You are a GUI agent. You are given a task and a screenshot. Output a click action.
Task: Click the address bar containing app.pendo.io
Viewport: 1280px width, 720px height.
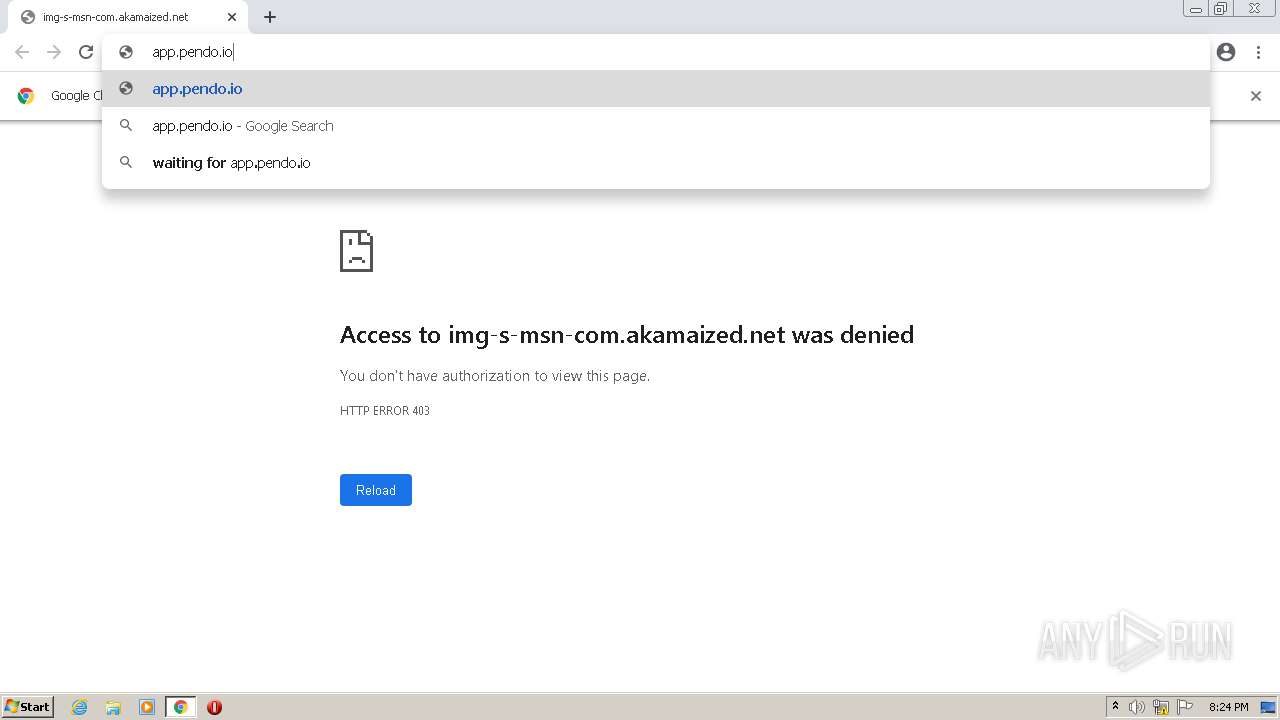pyautogui.click(x=656, y=52)
